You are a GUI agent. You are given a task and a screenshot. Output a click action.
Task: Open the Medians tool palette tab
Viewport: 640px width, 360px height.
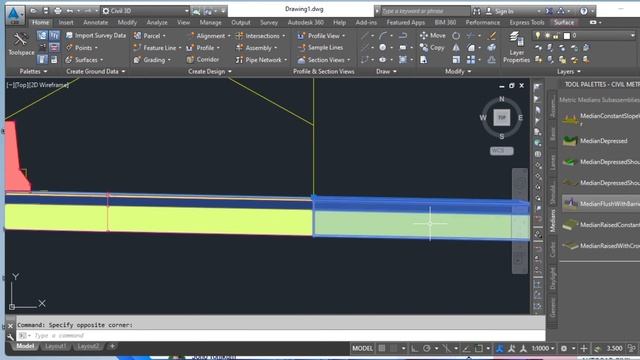(x=553, y=220)
